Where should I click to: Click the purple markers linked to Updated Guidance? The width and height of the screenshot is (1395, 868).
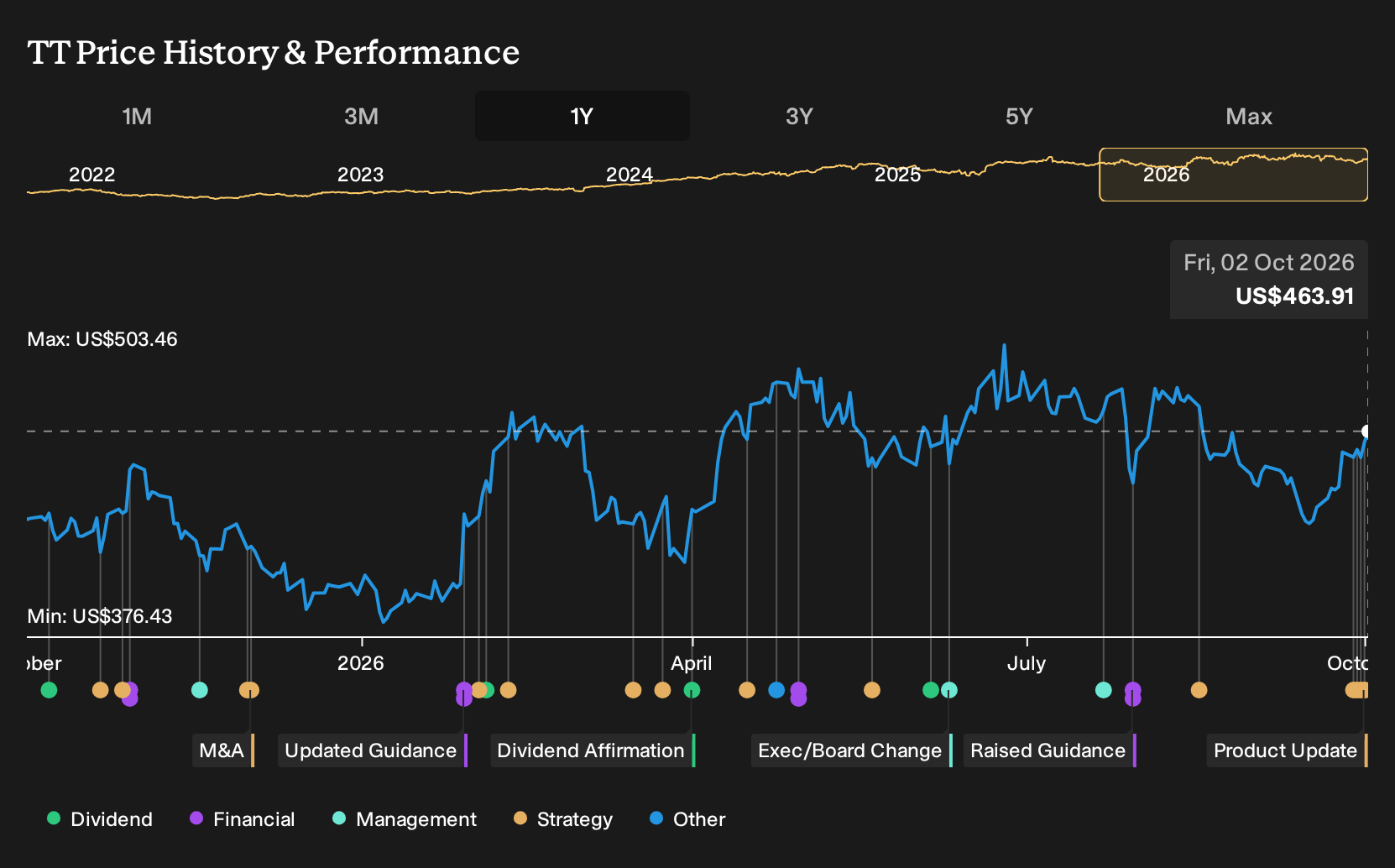tap(464, 694)
